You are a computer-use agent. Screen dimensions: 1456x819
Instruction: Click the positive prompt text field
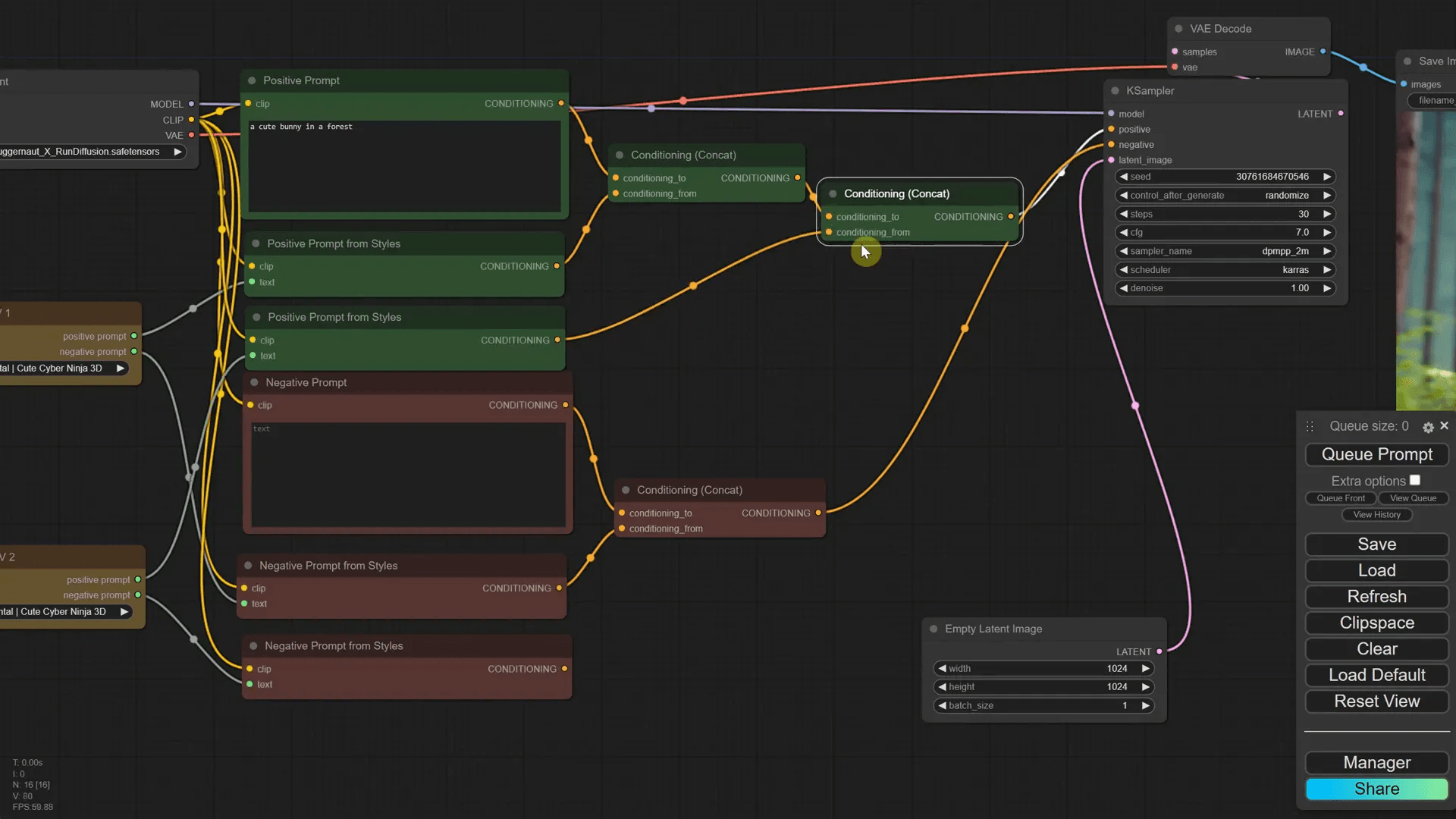[x=404, y=165]
